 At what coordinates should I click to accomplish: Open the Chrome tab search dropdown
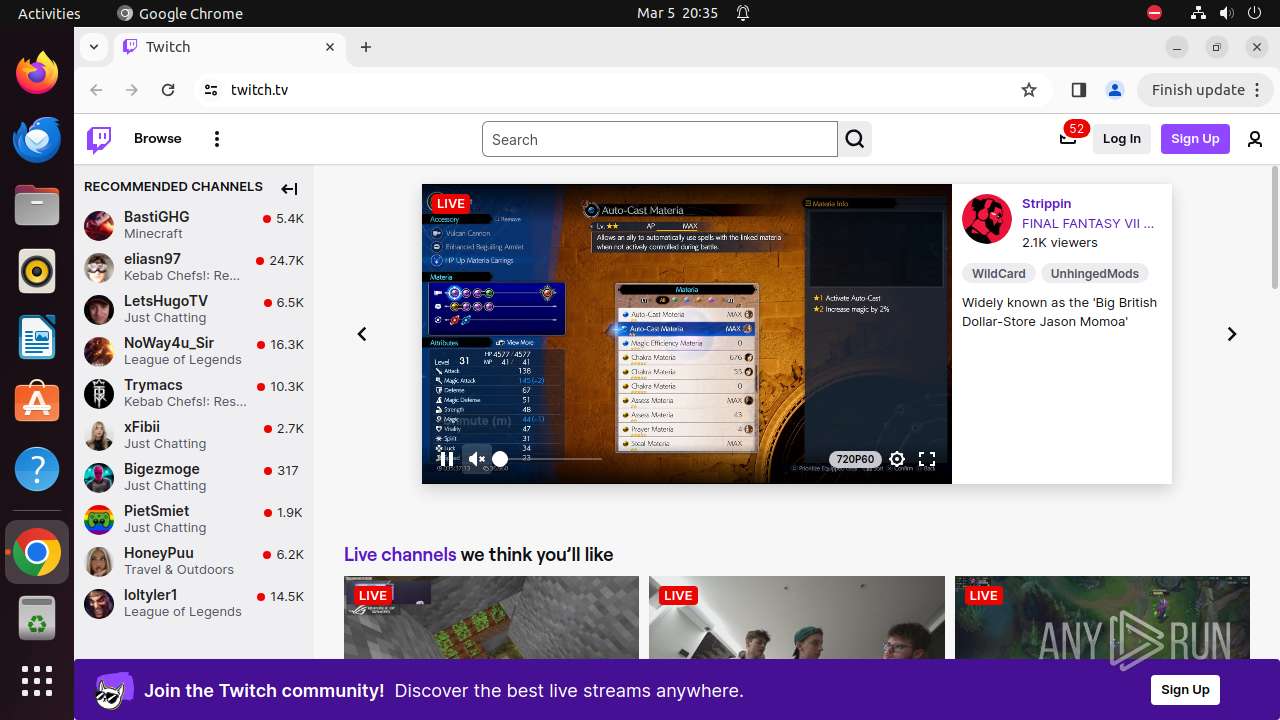coord(93,47)
